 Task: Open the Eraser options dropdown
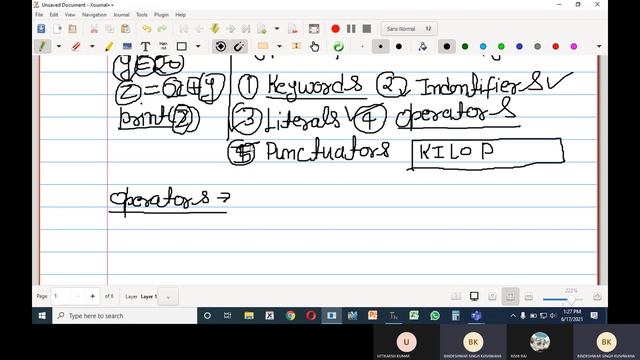click(92, 47)
